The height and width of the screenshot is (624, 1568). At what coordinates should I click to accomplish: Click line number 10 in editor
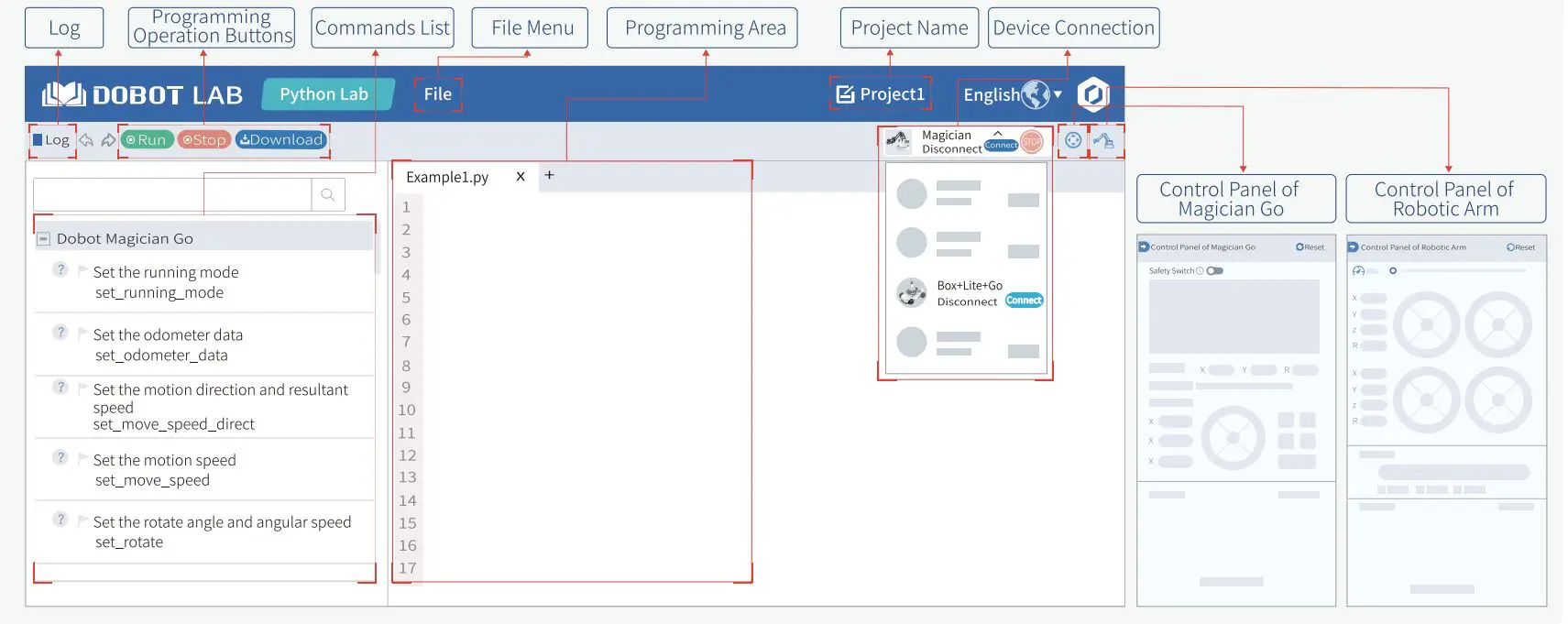(407, 410)
